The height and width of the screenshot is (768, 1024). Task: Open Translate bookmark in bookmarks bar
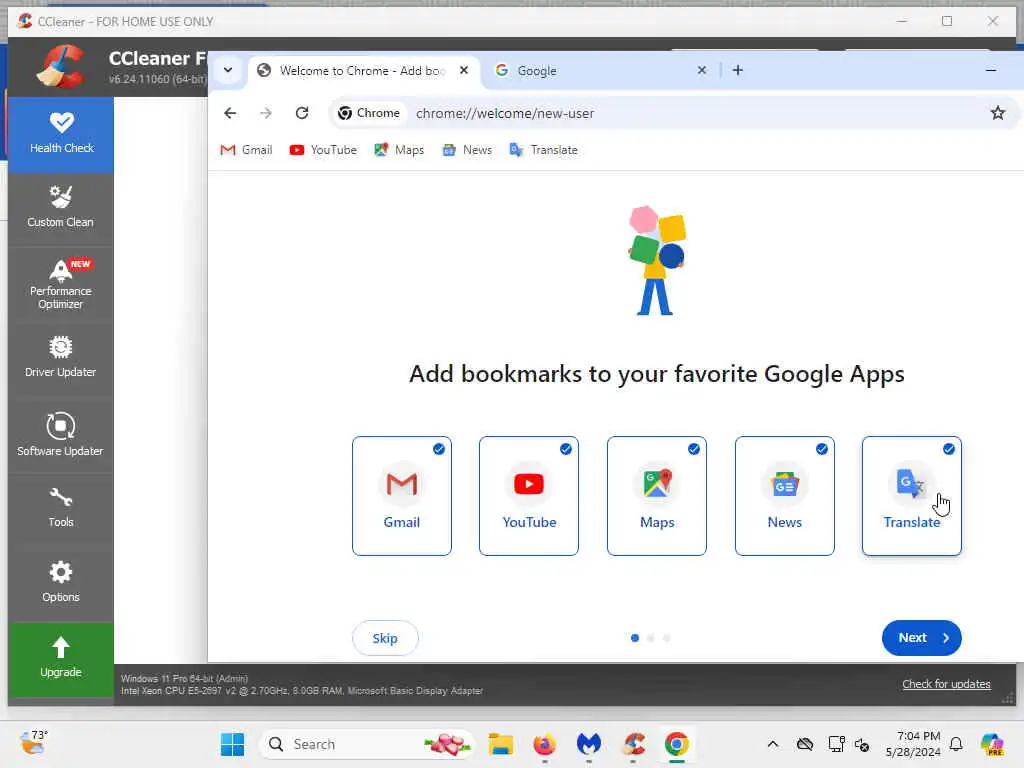[x=544, y=150]
